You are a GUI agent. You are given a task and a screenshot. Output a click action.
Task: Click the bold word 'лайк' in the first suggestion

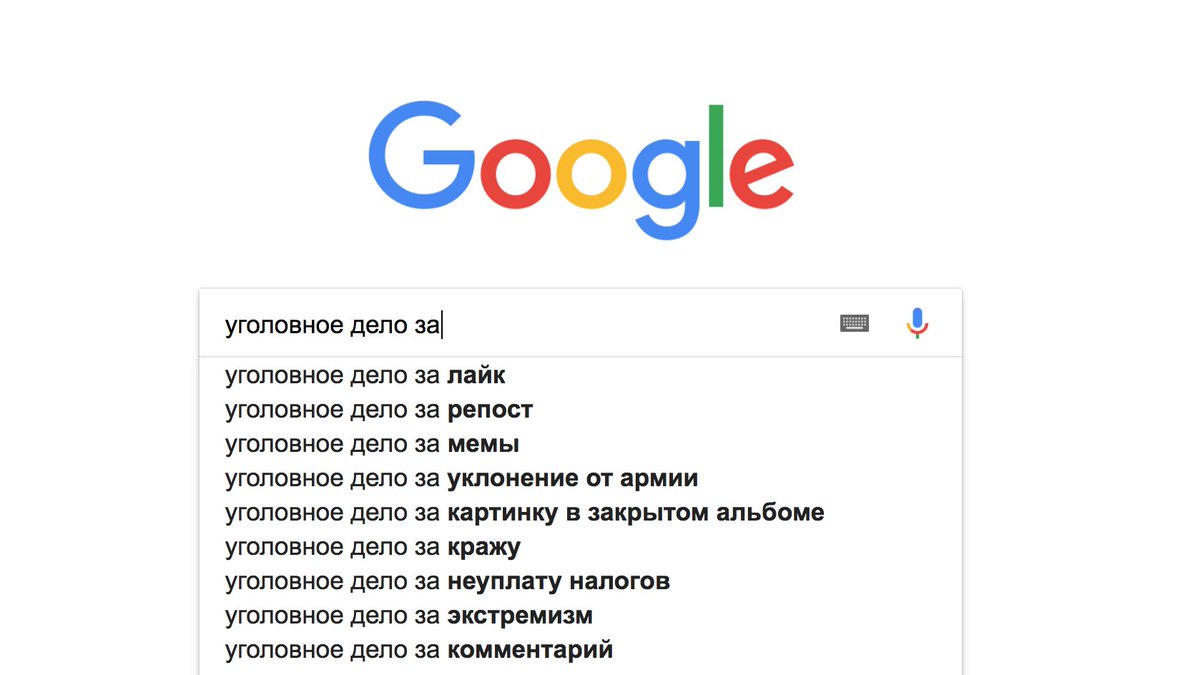click(x=476, y=376)
